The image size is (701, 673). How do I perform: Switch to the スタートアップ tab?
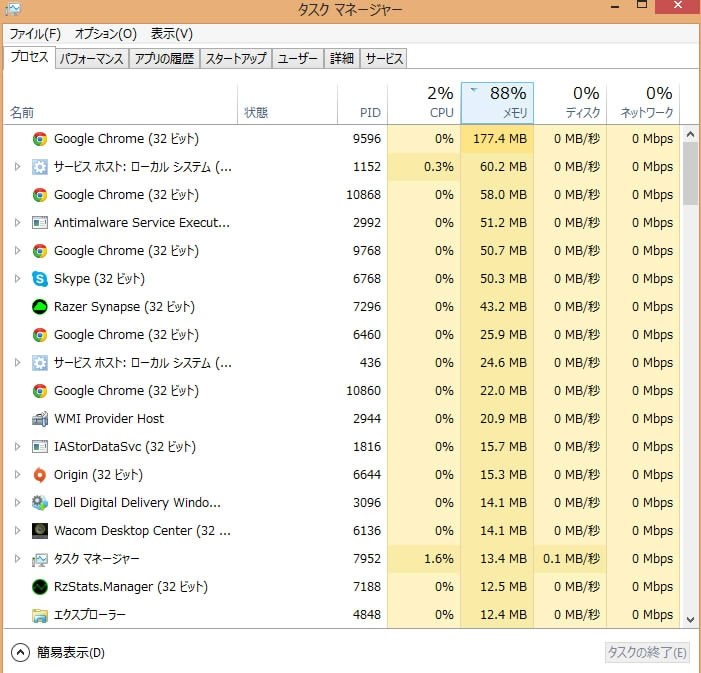236,59
